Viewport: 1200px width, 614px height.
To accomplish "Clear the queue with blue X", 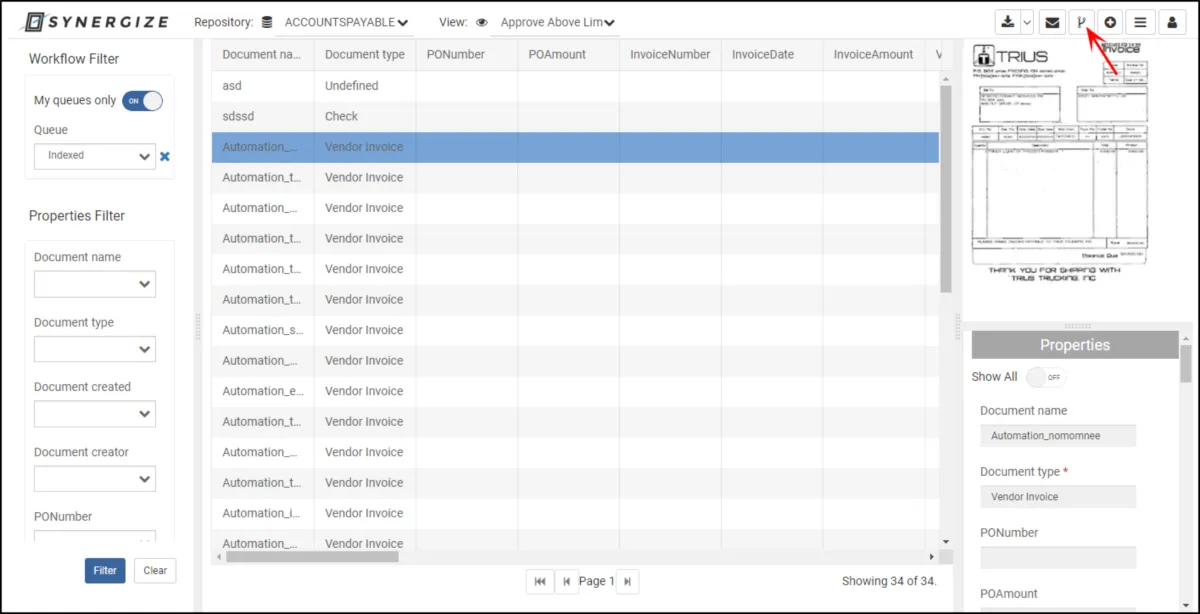I will click(x=165, y=156).
